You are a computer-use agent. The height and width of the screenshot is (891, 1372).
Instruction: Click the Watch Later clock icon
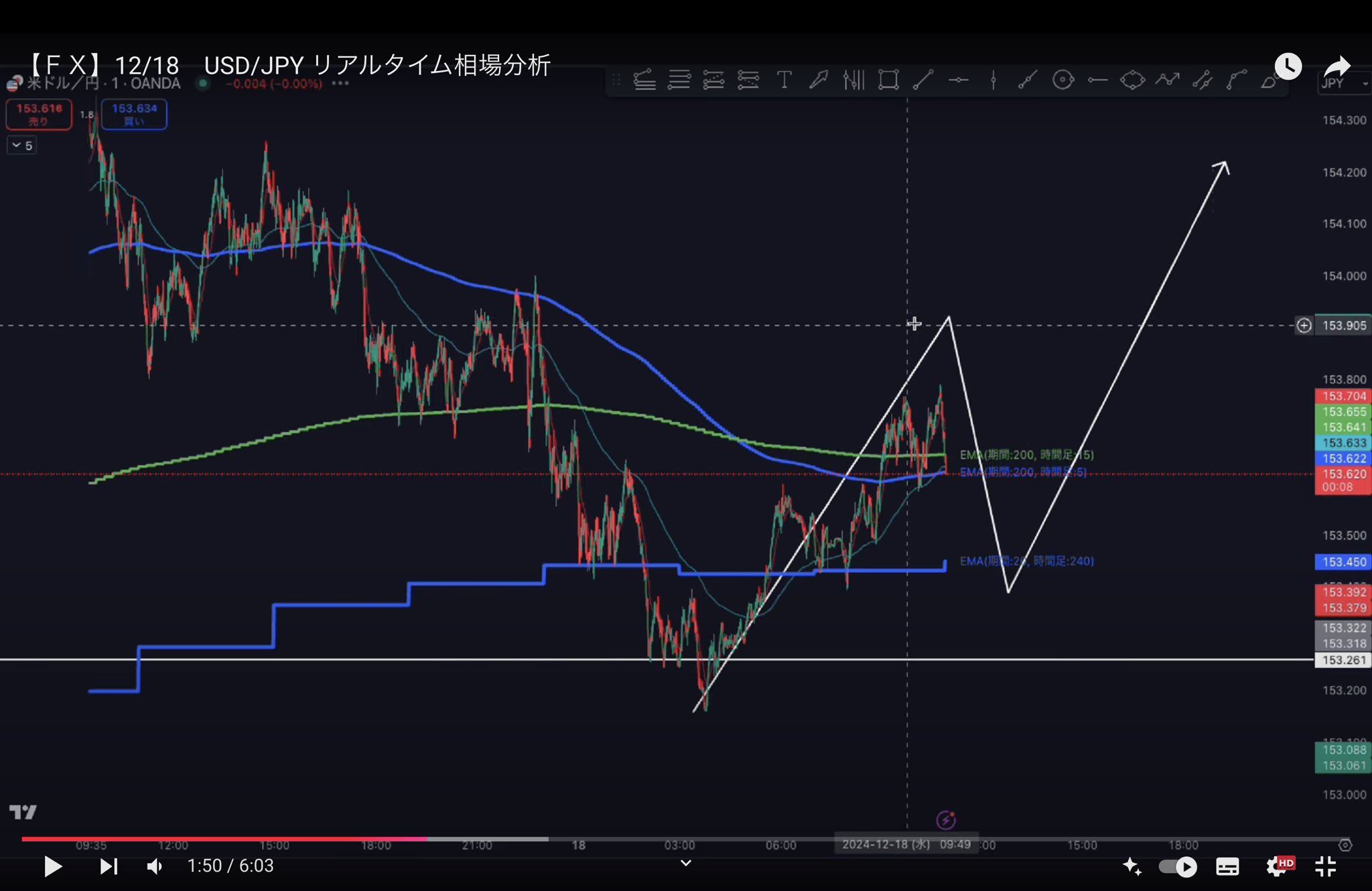click(x=1288, y=66)
